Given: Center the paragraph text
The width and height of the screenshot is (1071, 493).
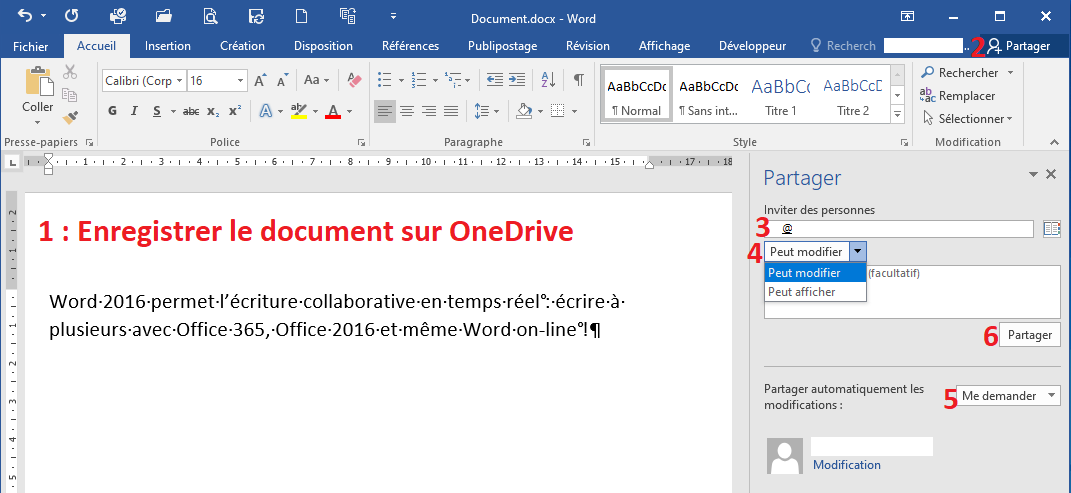Looking at the screenshot, I should (406, 111).
